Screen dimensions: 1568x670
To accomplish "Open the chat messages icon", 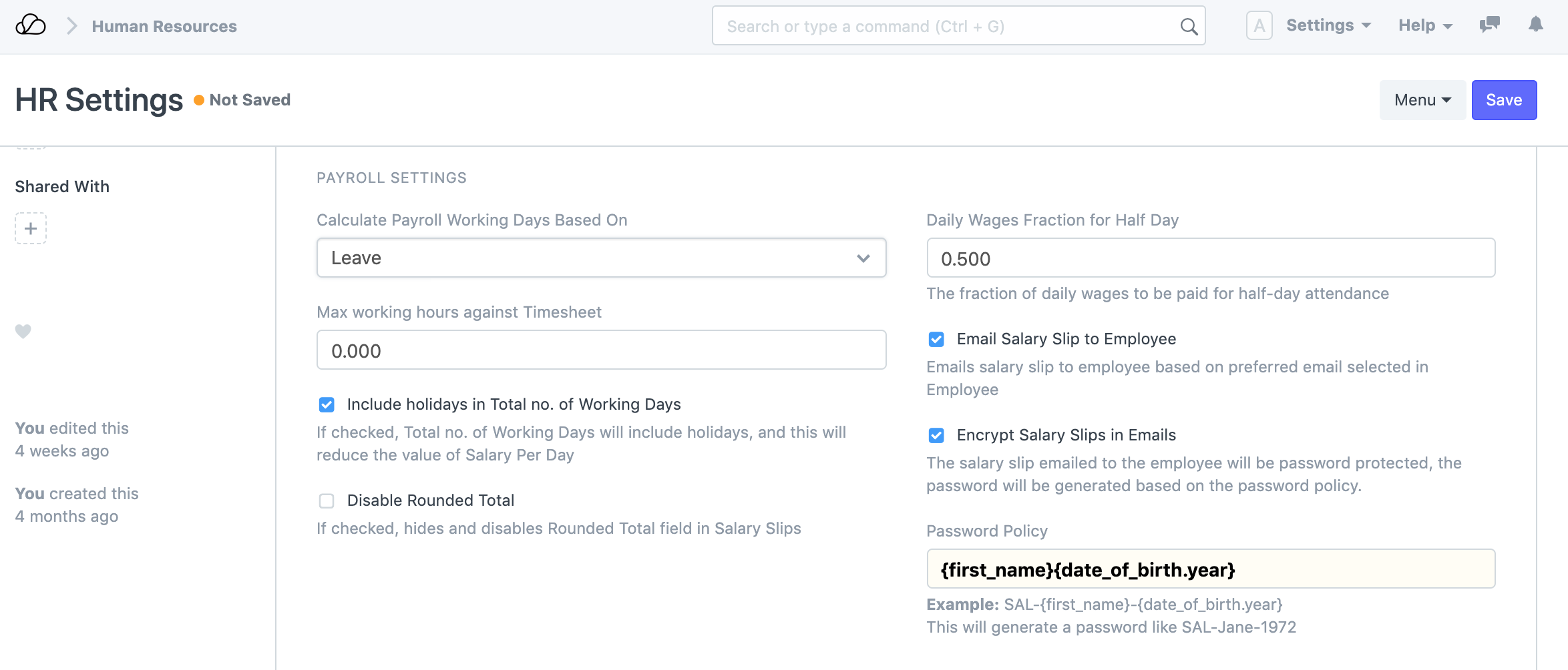I will coord(1489,25).
